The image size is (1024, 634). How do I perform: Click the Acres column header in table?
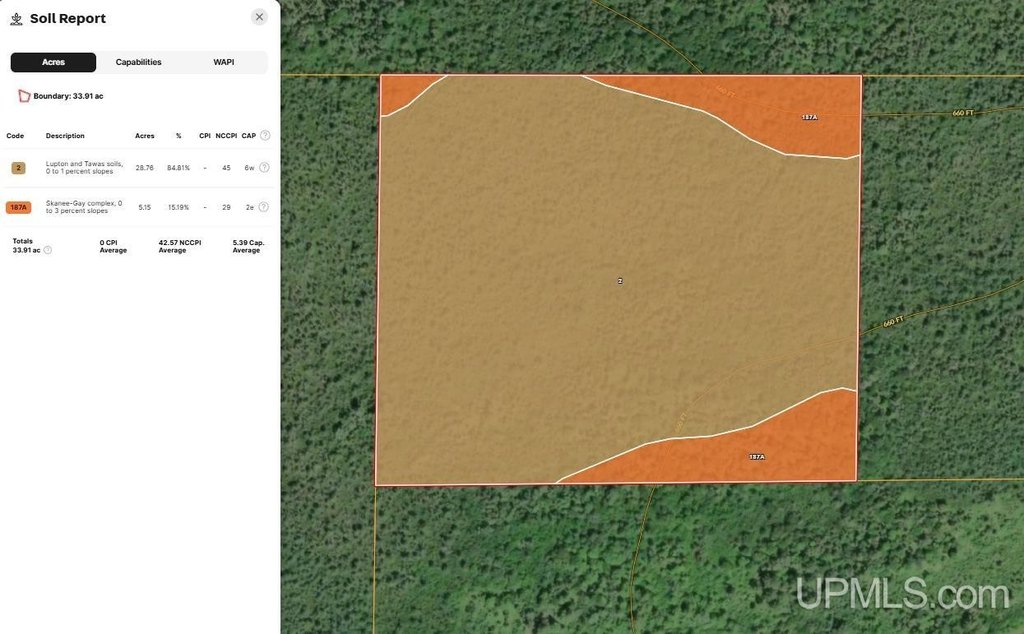[x=145, y=135]
